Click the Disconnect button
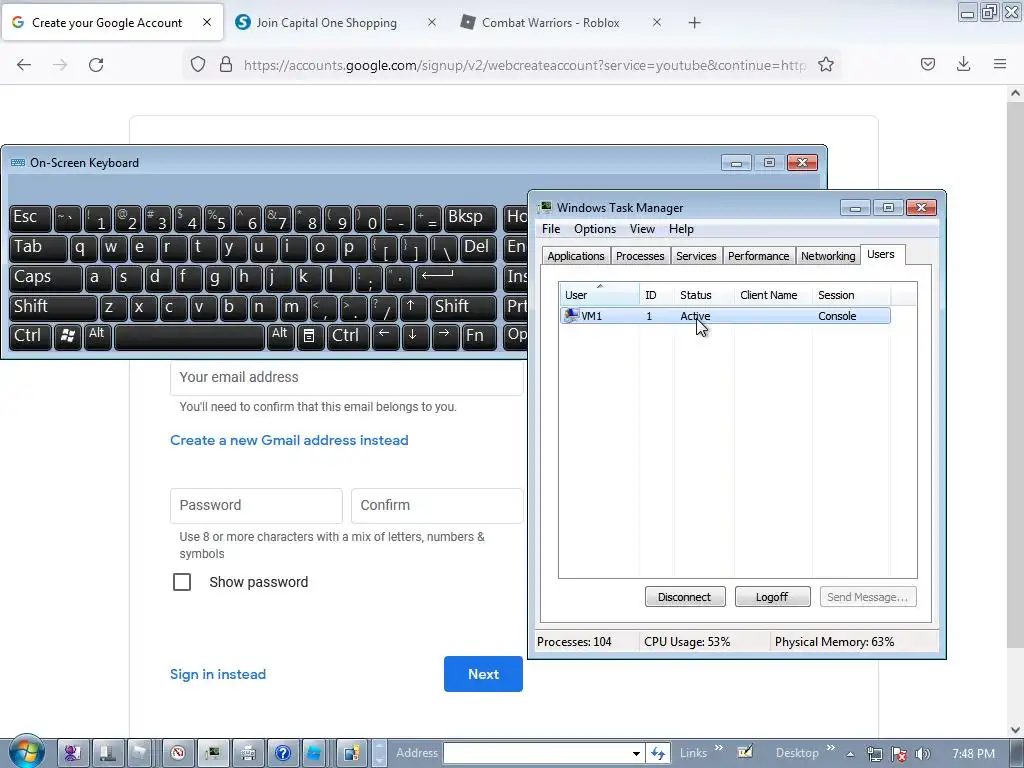Screen dimensions: 1024x768 point(684,597)
